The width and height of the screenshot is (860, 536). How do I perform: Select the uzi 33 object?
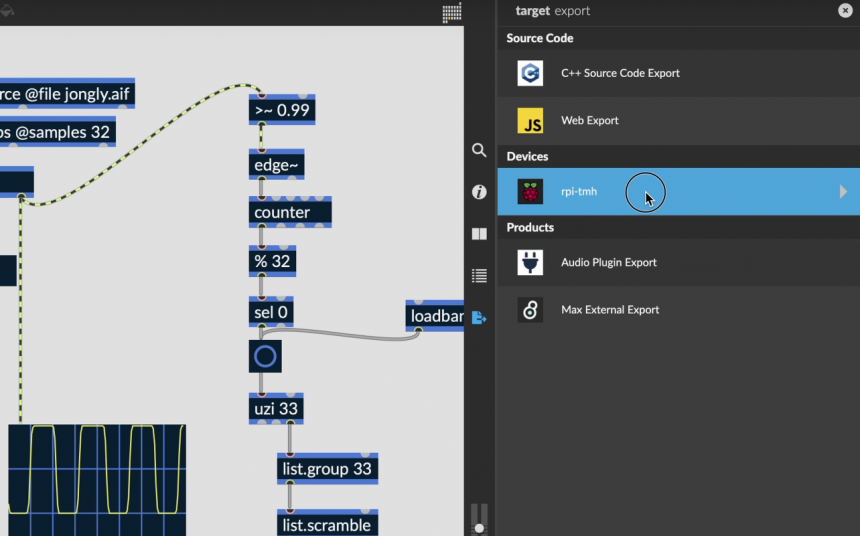(x=276, y=409)
